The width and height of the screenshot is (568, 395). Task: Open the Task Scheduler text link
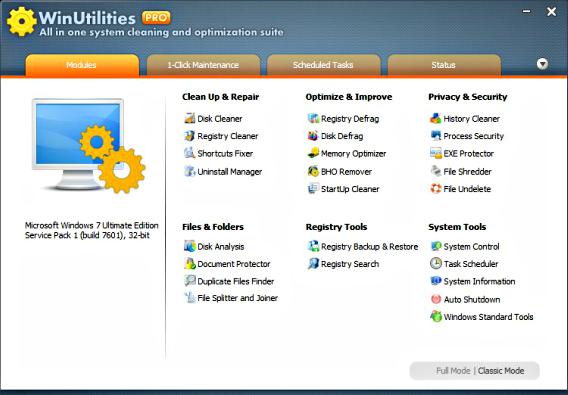pos(471,264)
